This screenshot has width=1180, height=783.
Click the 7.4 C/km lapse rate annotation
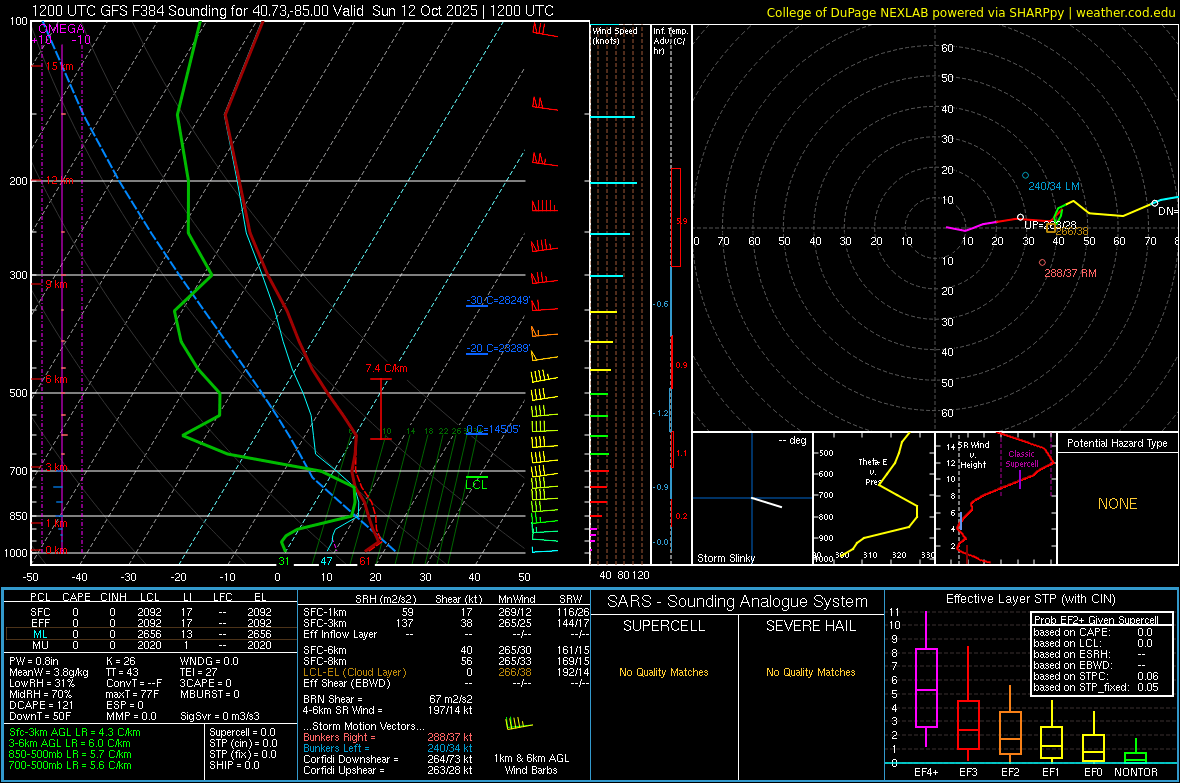(x=386, y=368)
